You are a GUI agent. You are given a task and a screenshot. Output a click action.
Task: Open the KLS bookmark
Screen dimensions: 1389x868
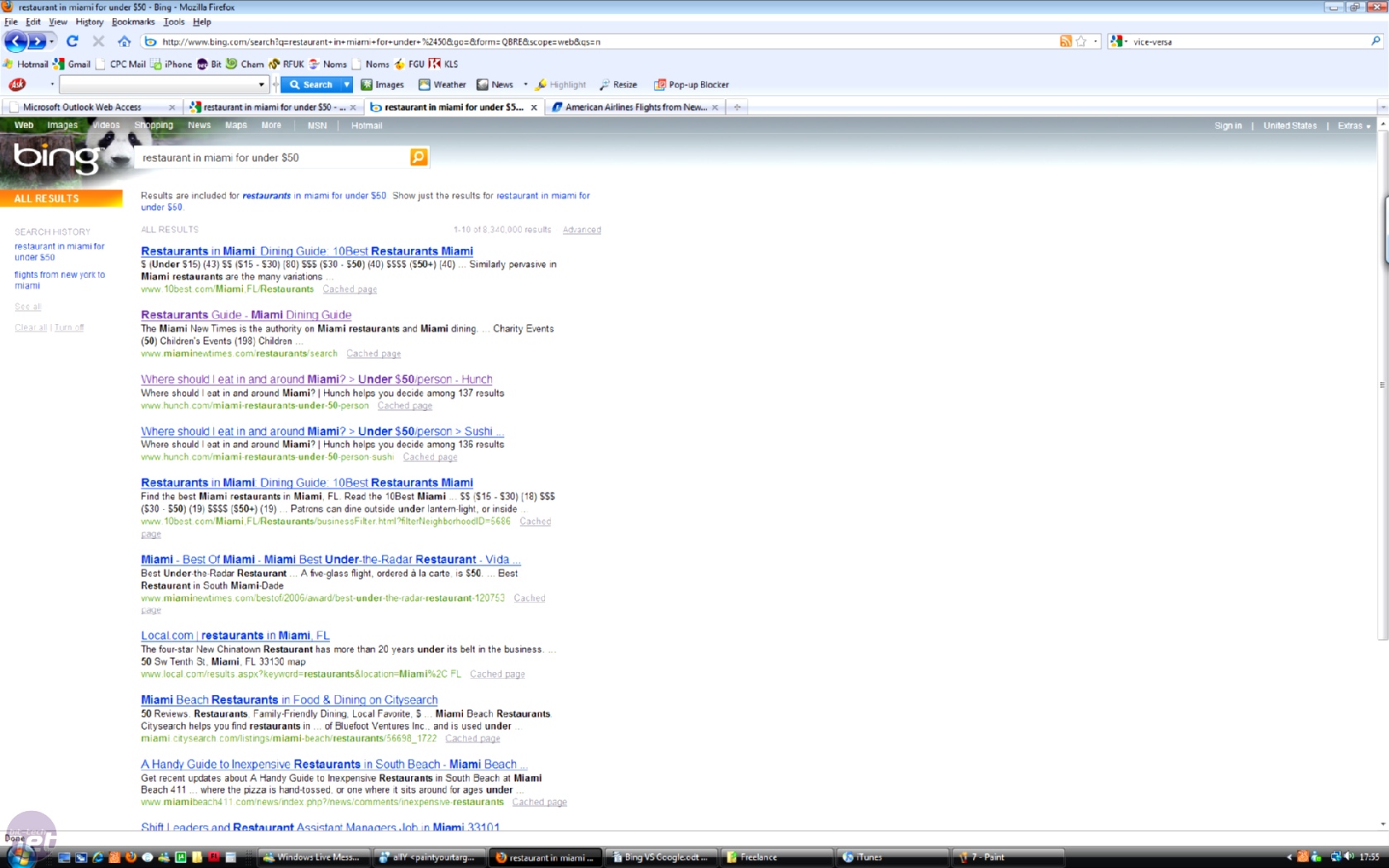tap(443, 64)
